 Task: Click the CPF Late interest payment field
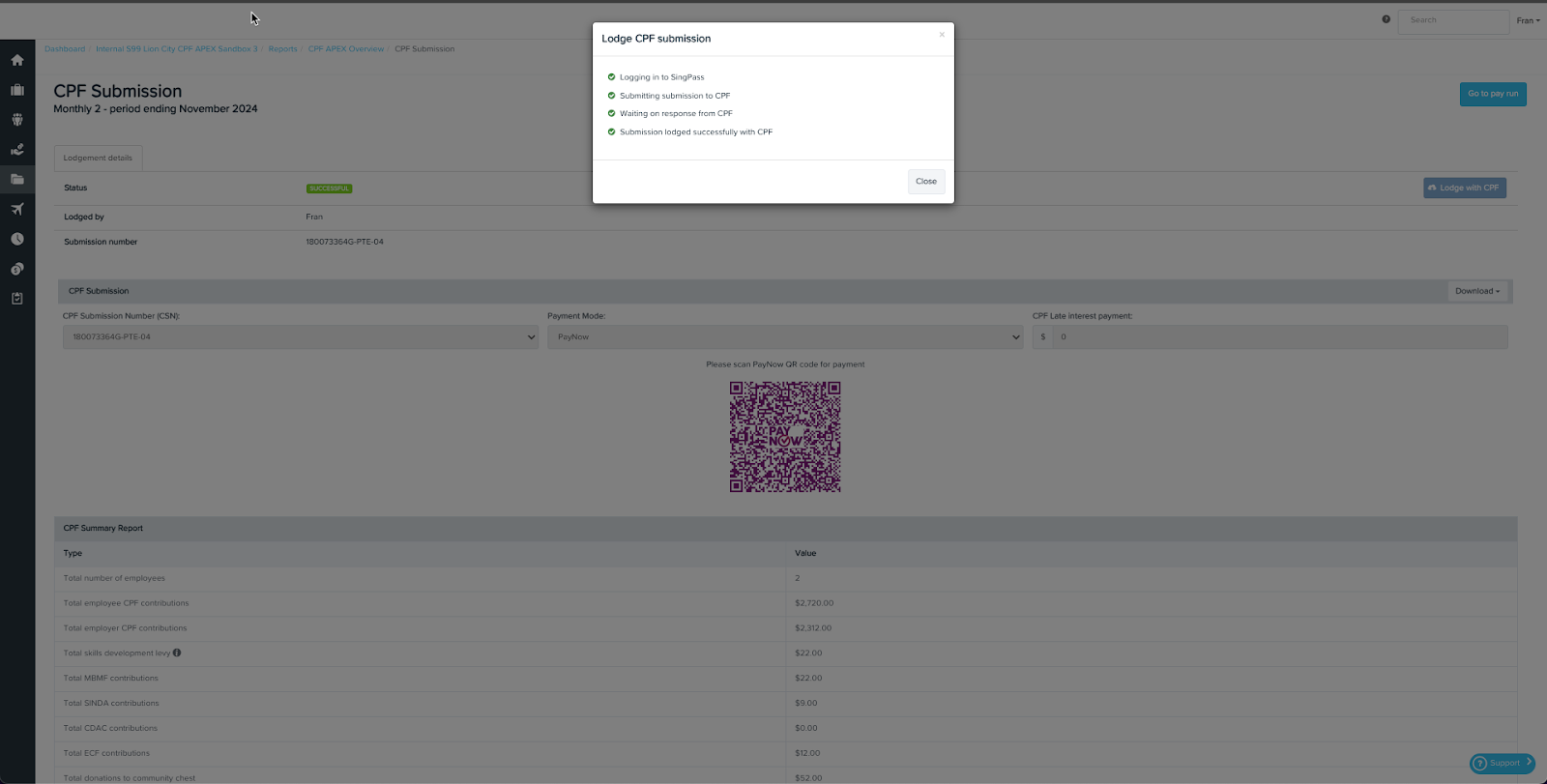click(x=1279, y=337)
